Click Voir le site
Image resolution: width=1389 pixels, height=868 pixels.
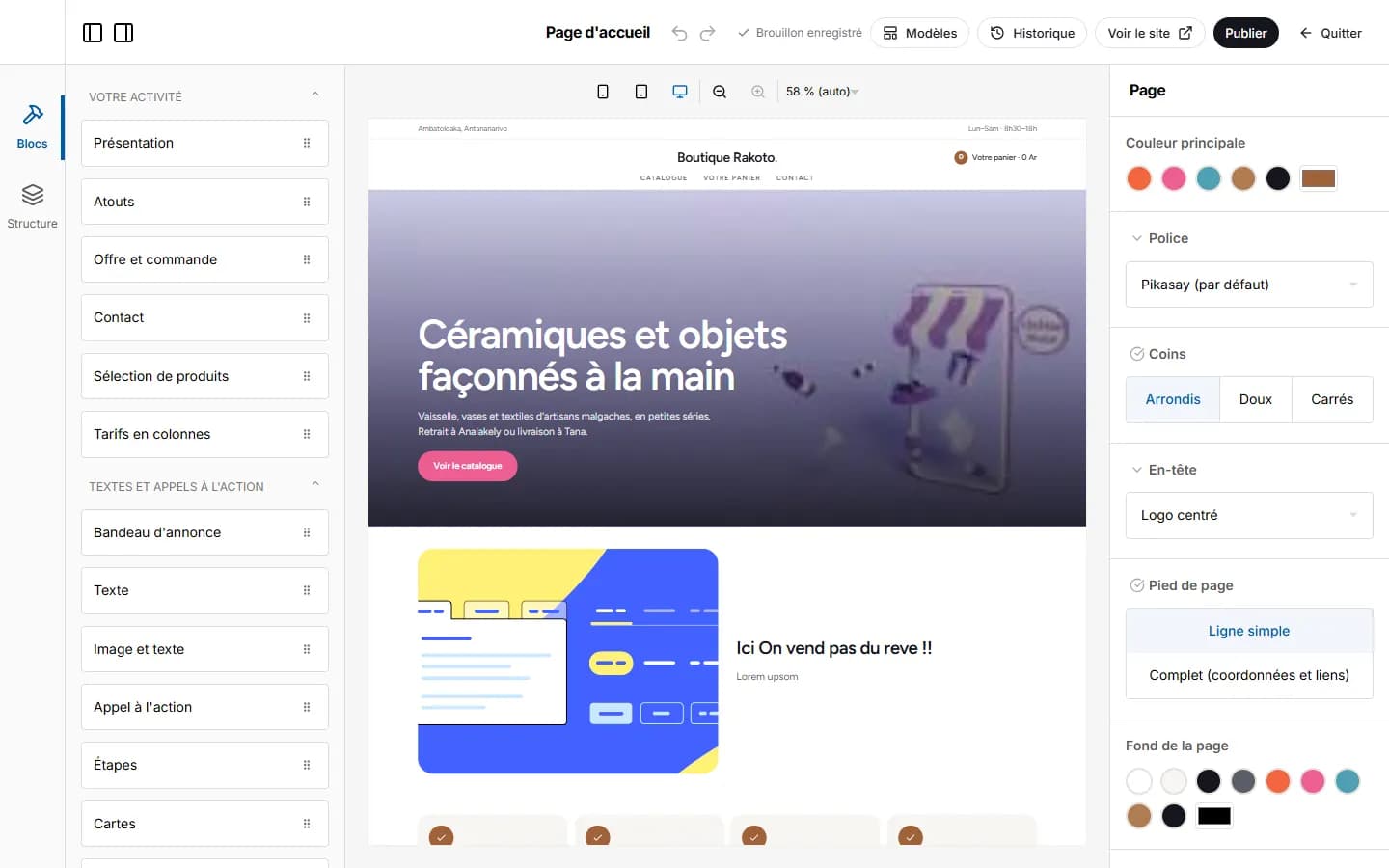[x=1150, y=33]
